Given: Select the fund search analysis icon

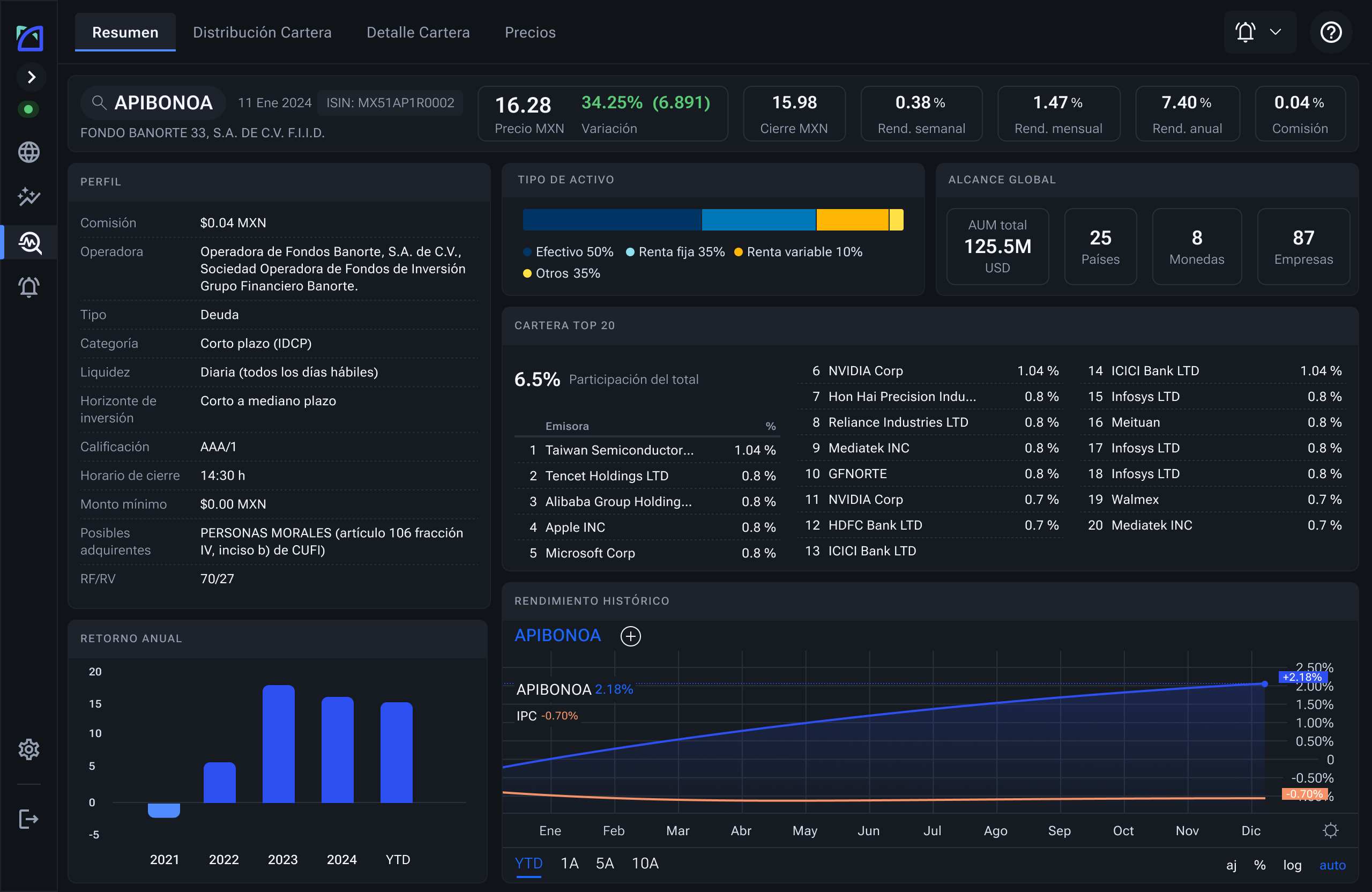Looking at the screenshot, I should (29, 242).
